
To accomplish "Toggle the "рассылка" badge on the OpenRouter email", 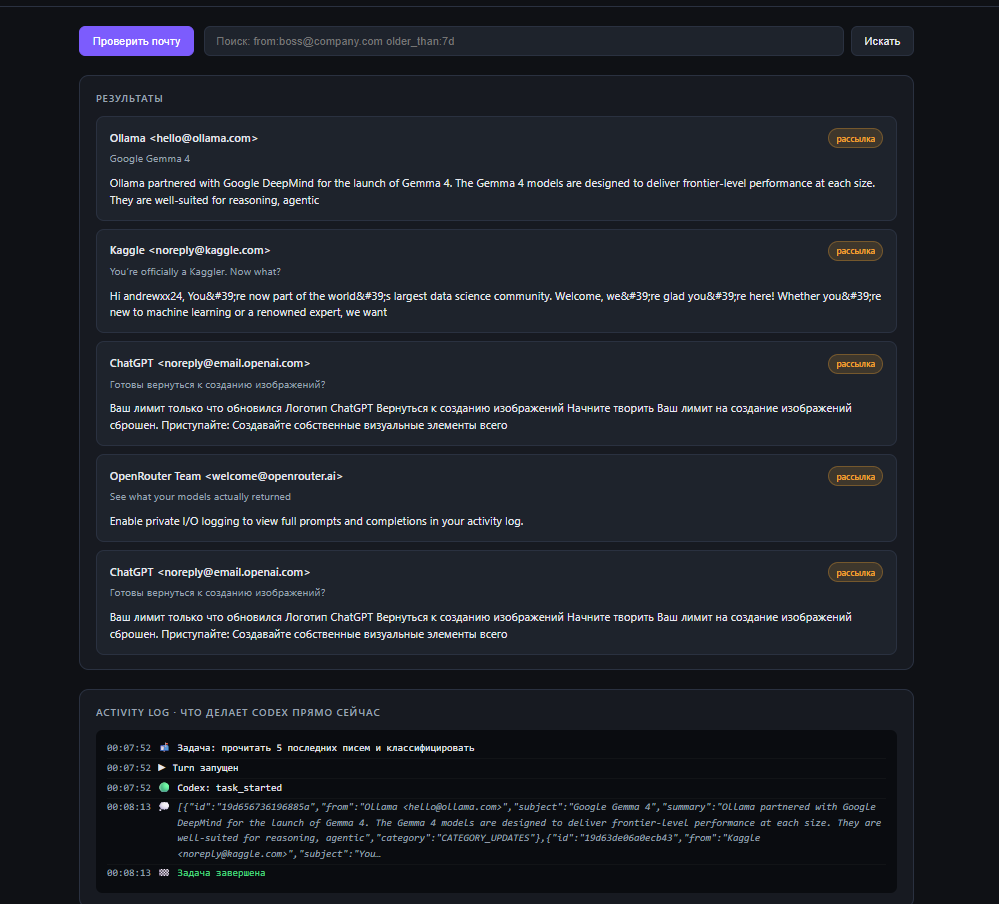I will click(855, 476).
